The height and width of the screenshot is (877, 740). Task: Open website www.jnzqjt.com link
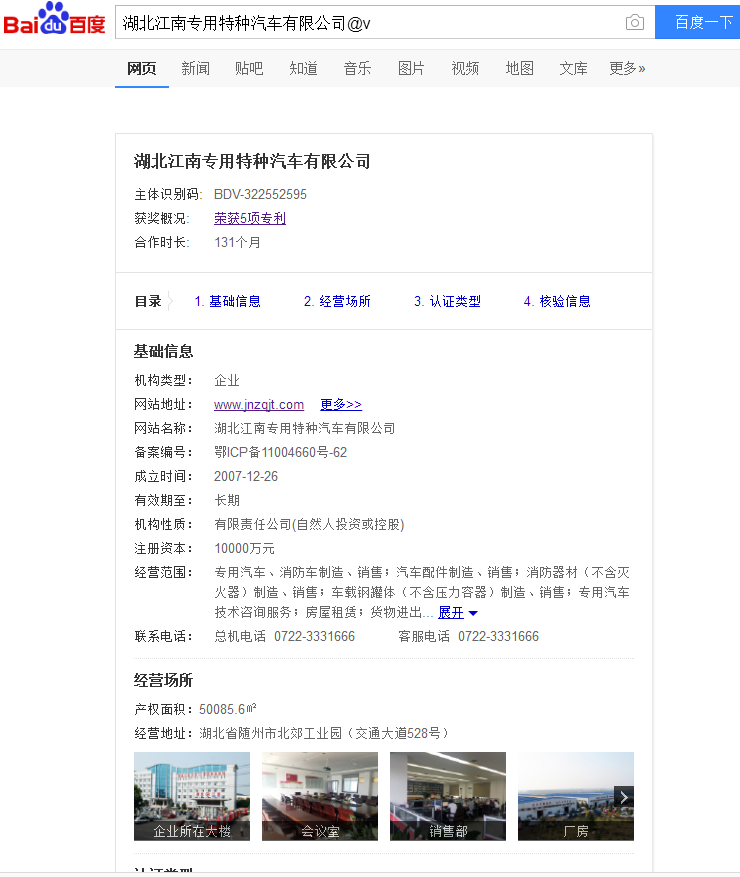pos(259,405)
